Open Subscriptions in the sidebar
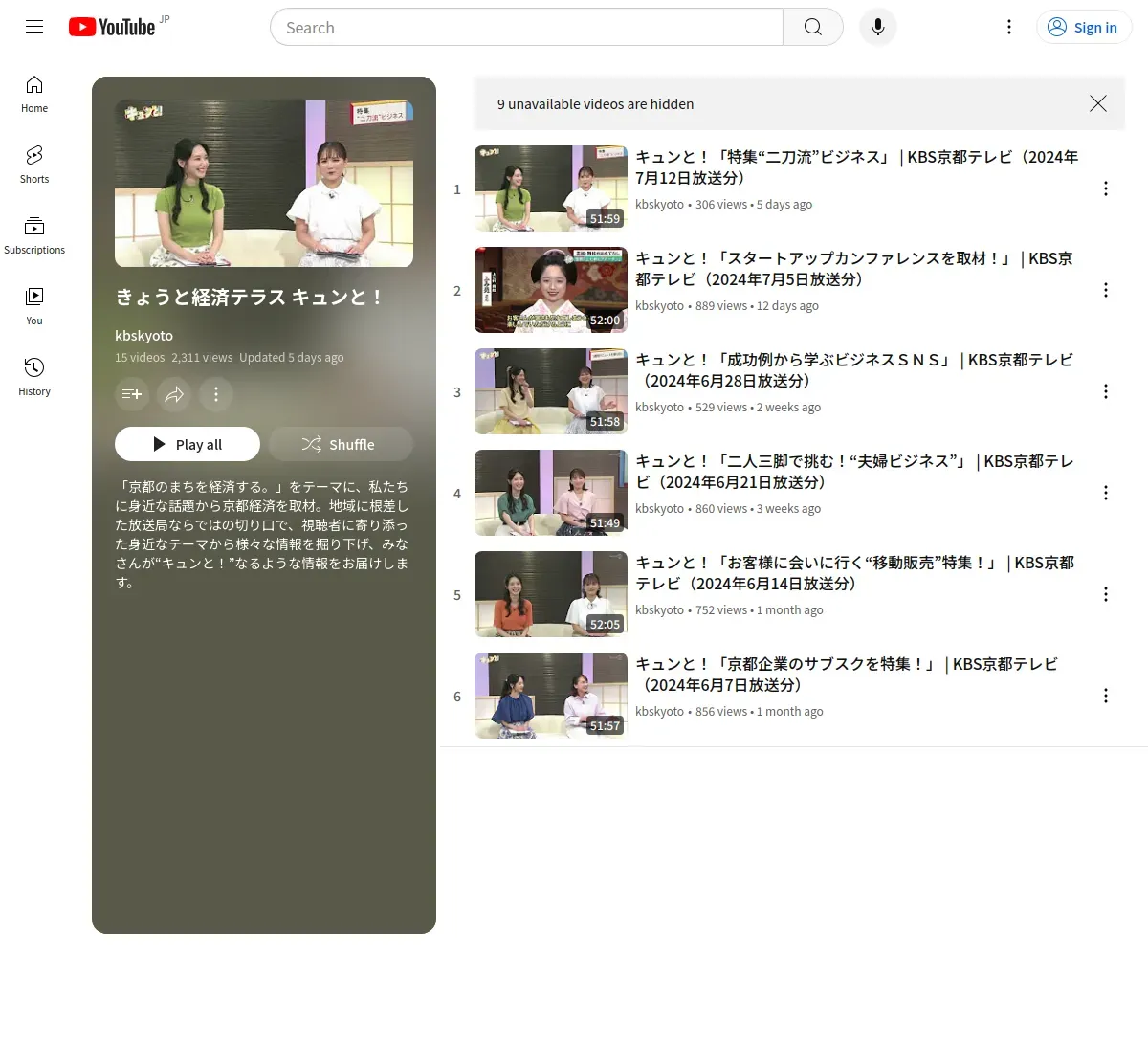 [34, 236]
